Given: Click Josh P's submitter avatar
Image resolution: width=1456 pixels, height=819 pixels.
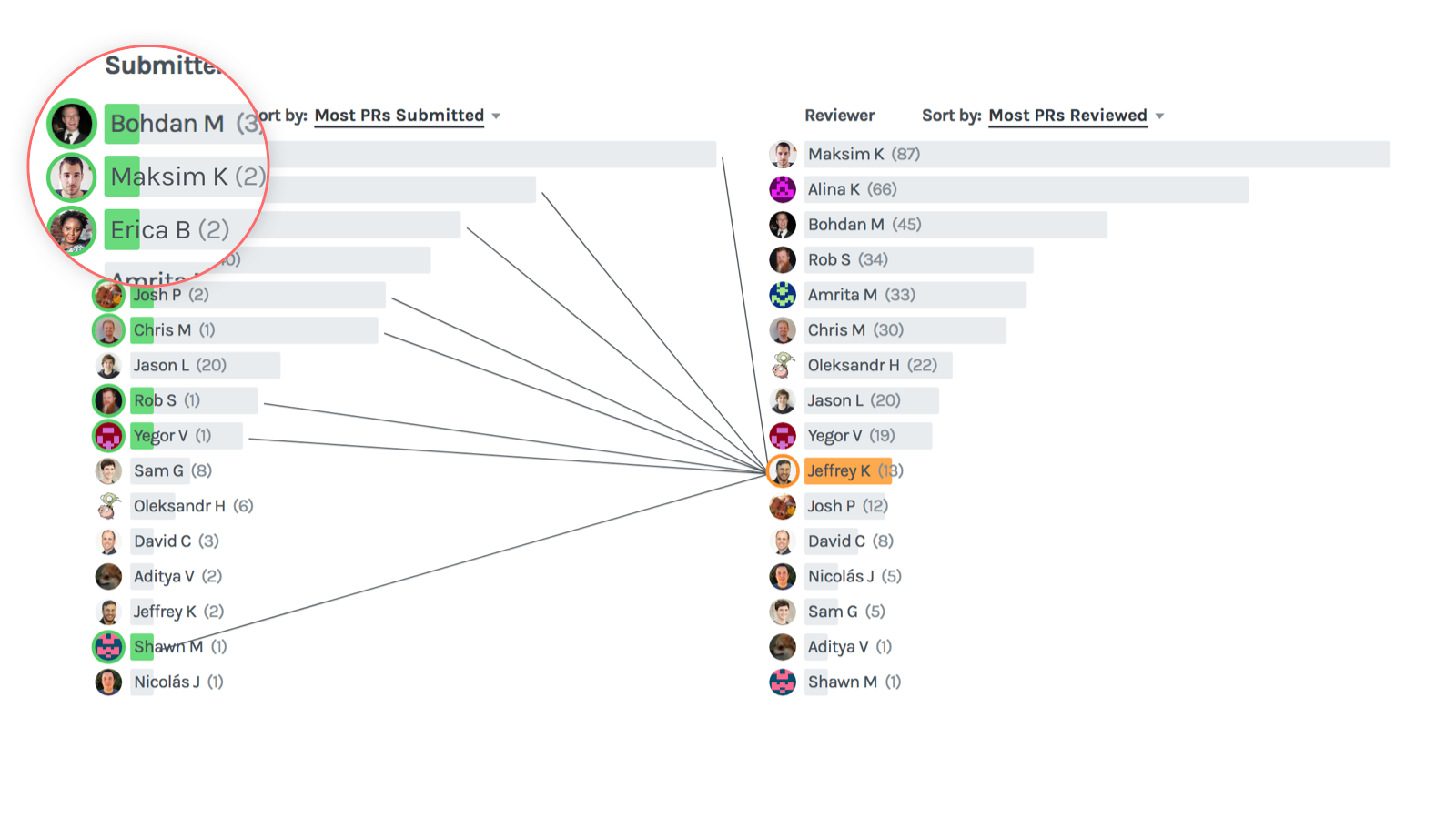Looking at the screenshot, I should coord(108,295).
